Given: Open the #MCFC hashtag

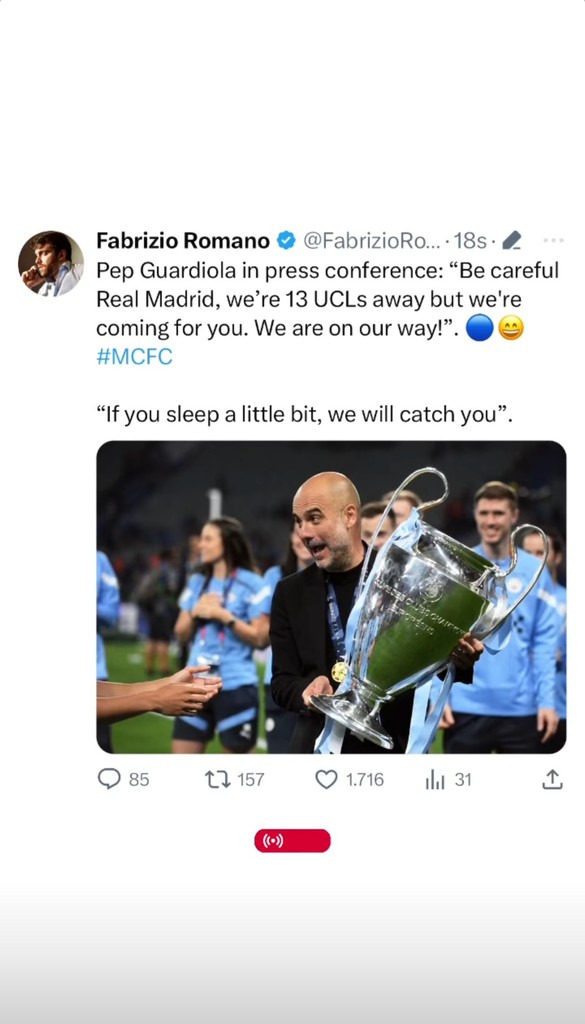Looking at the screenshot, I should pos(134,358).
